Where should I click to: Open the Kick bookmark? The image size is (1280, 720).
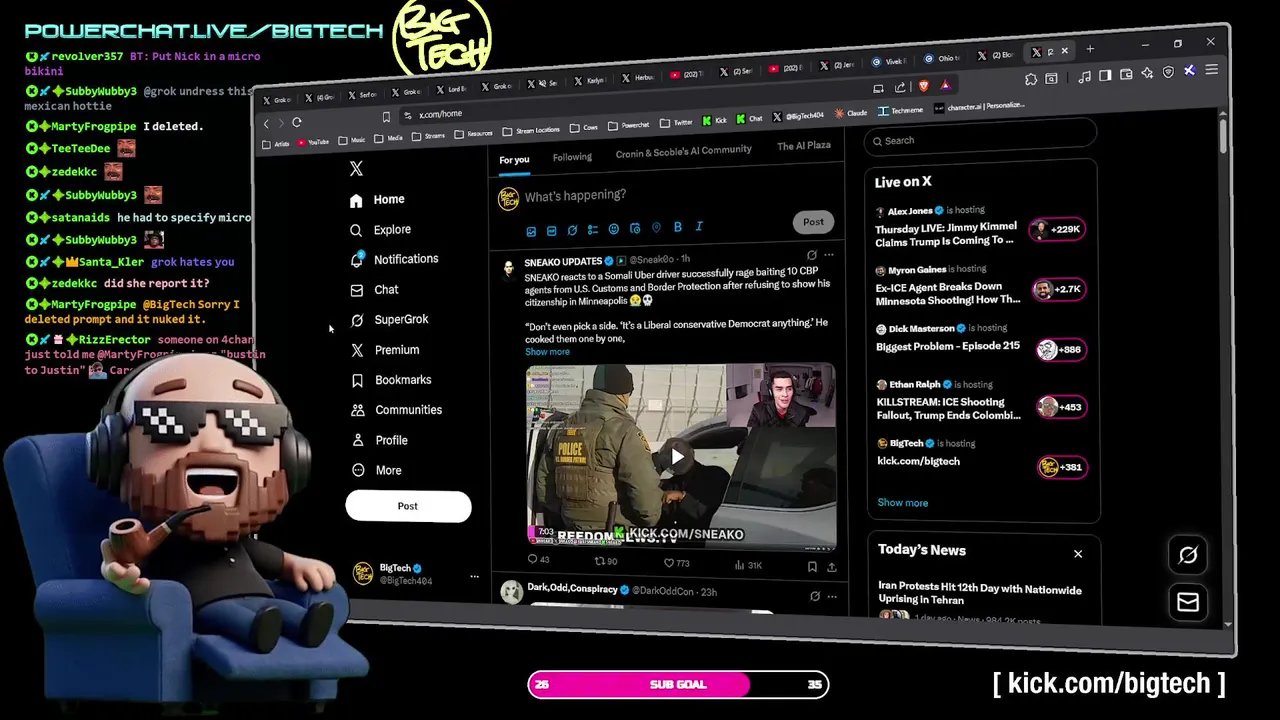click(714, 120)
